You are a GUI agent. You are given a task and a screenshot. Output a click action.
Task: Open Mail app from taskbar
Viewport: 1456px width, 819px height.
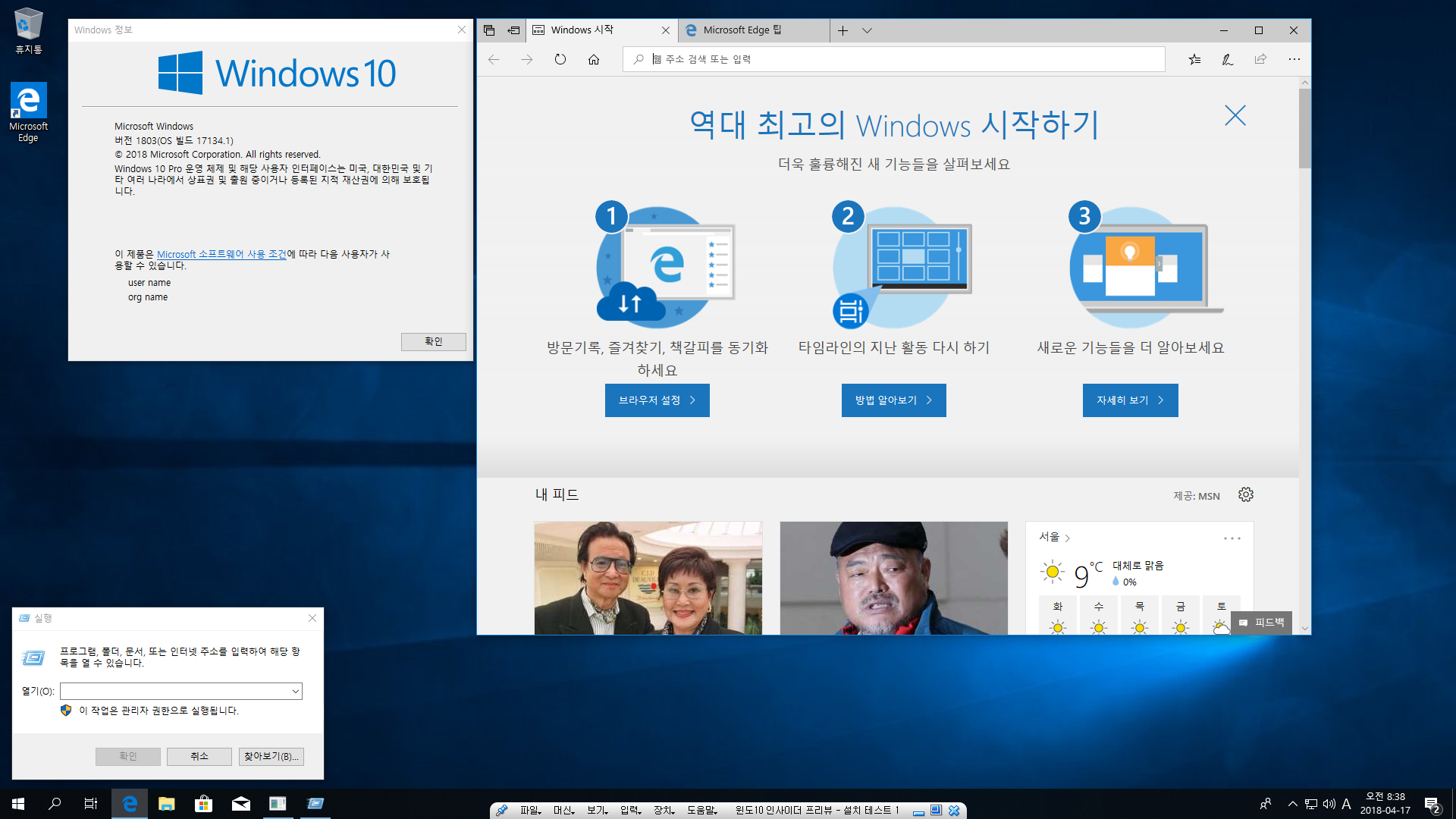241,804
